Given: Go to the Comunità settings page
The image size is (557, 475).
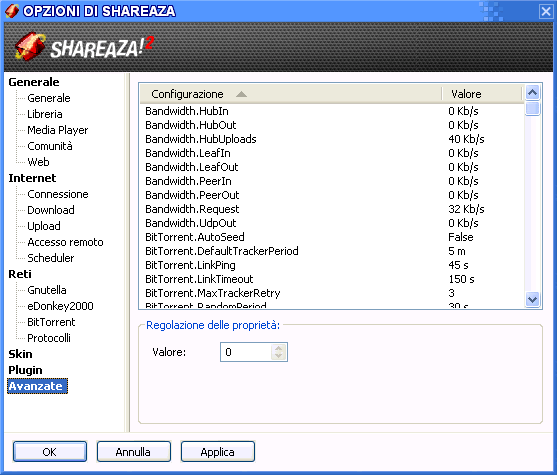Looking at the screenshot, I should 50,146.
